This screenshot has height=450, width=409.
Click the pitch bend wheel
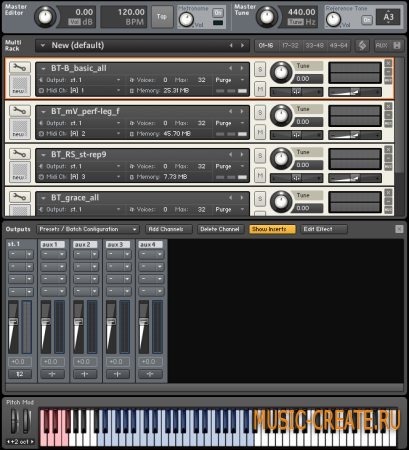(14, 421)
